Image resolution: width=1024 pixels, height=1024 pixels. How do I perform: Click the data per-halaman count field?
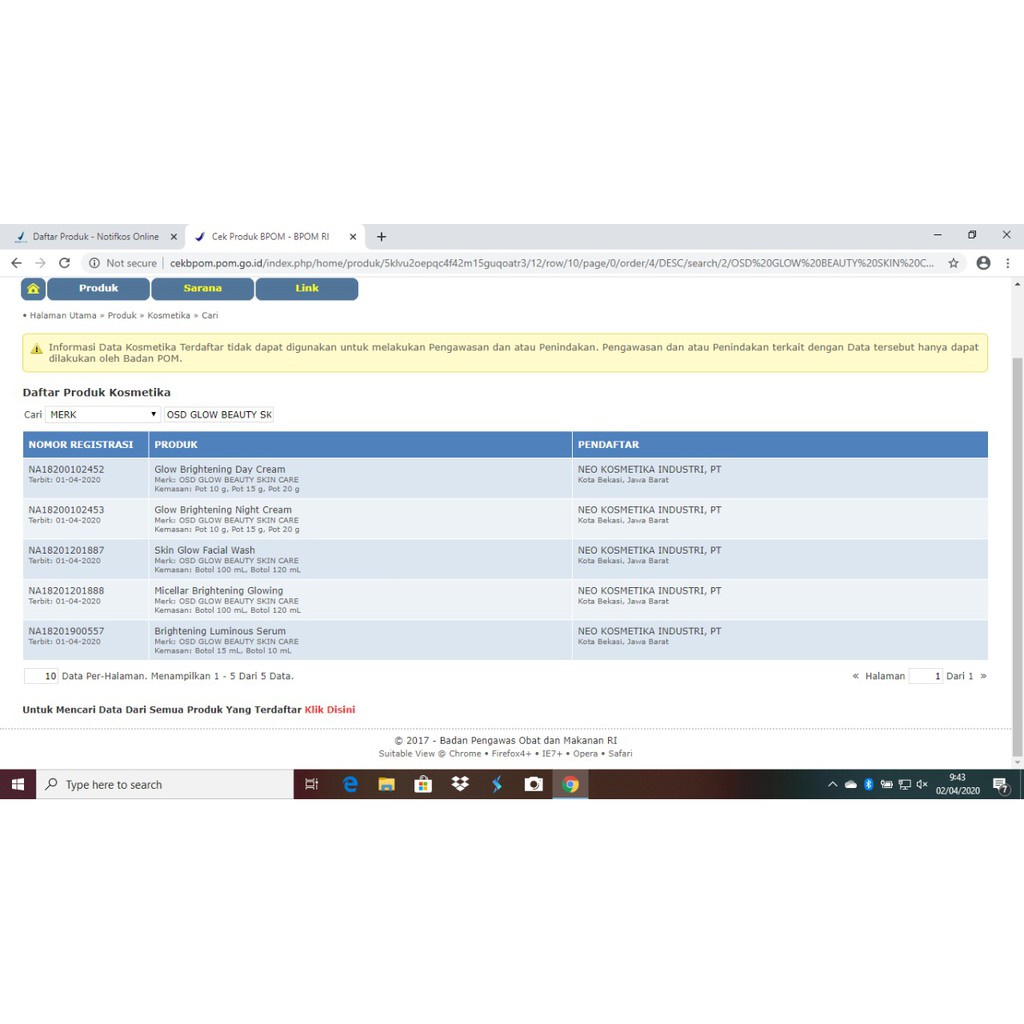tap(41, 676)
